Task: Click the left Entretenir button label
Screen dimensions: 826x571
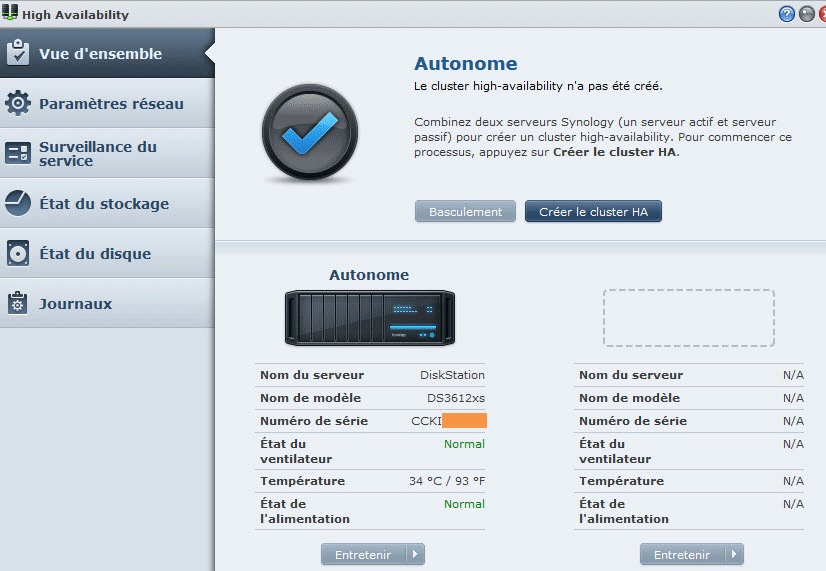Action: [363, 554]
